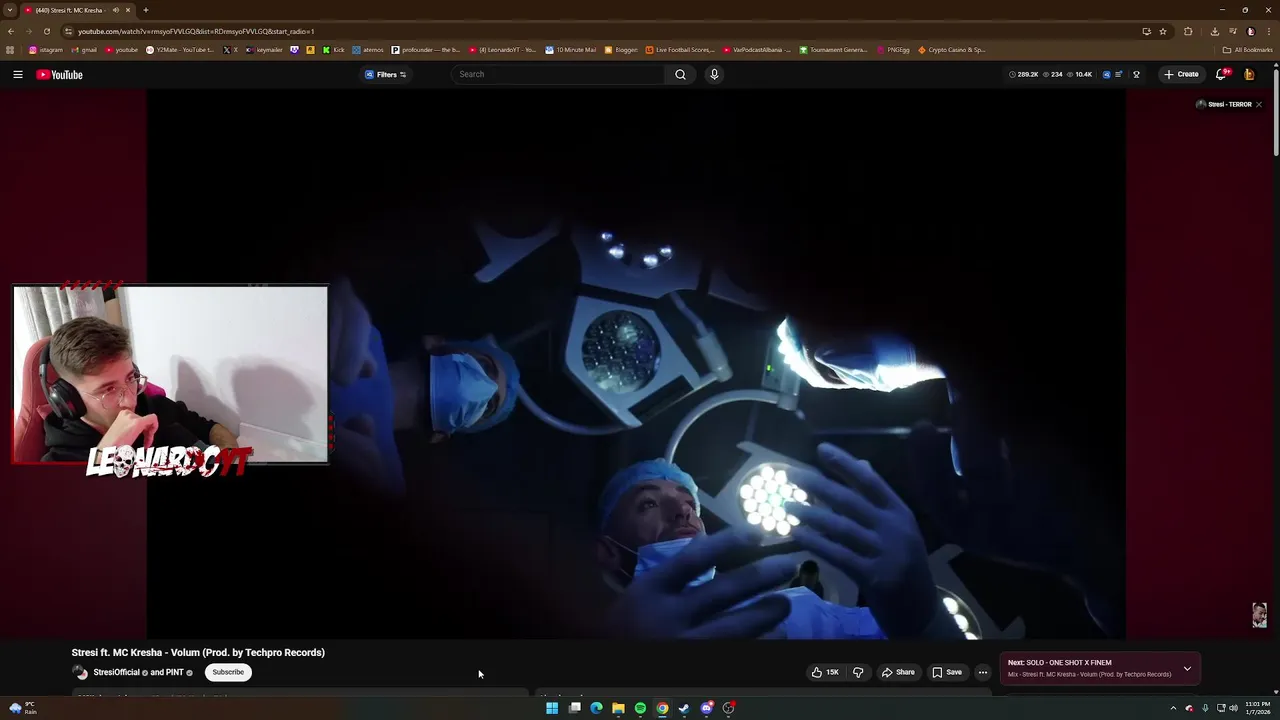Open the YouTube hamburger guide menu
This screenshot has height=720, width=1280.
(x=17, y=74)
